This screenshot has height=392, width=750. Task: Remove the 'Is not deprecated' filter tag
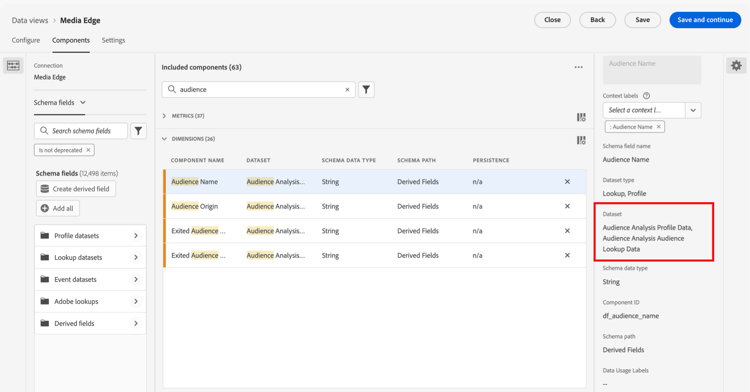pyautogui.click(x=88, y=150)
